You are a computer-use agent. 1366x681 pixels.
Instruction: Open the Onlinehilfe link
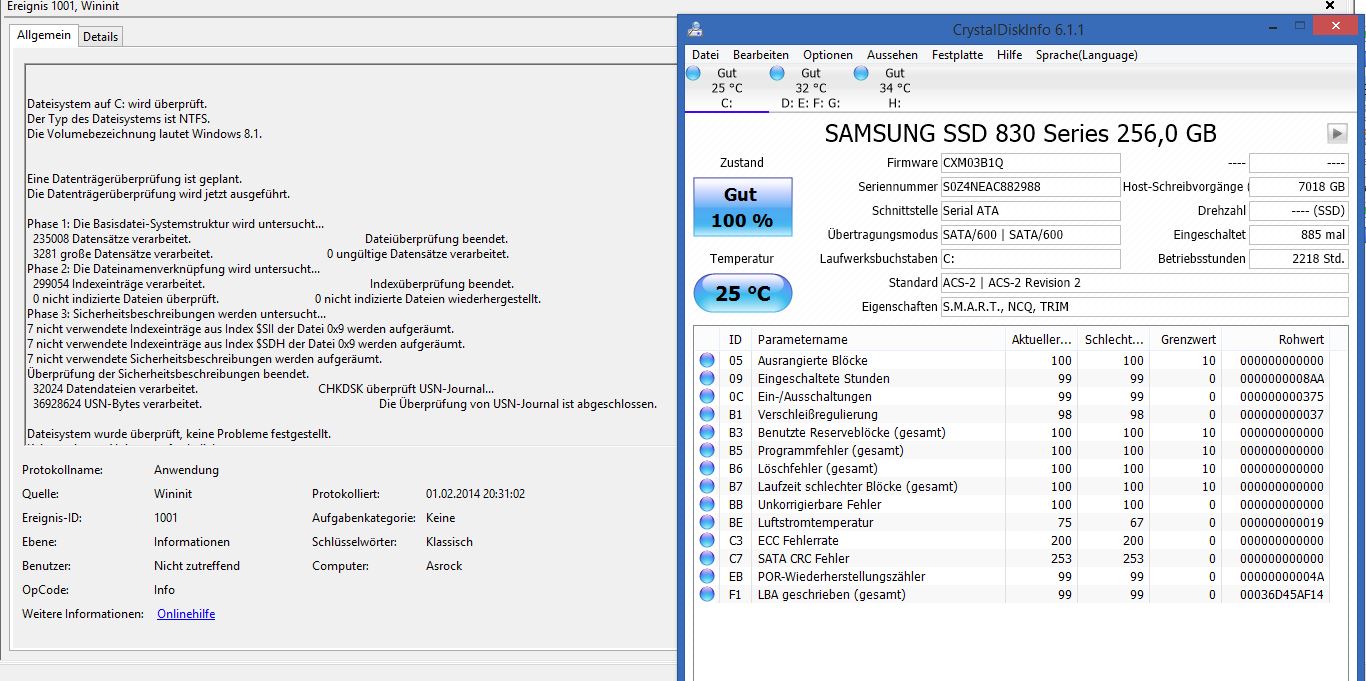[x=186, y=614]
